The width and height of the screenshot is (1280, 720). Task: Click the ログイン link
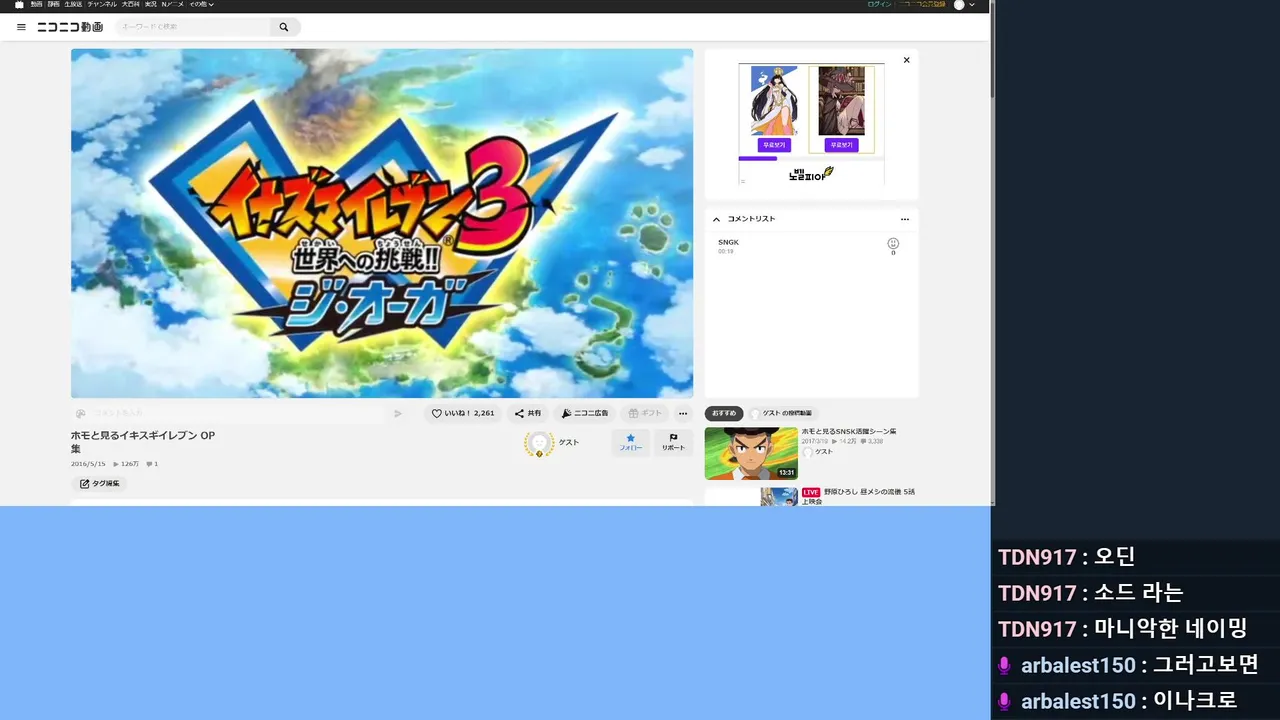coord(879,5)
